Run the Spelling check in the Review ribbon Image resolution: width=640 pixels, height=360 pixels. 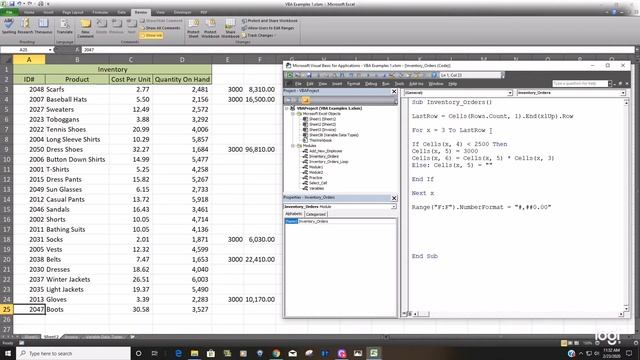9,26
